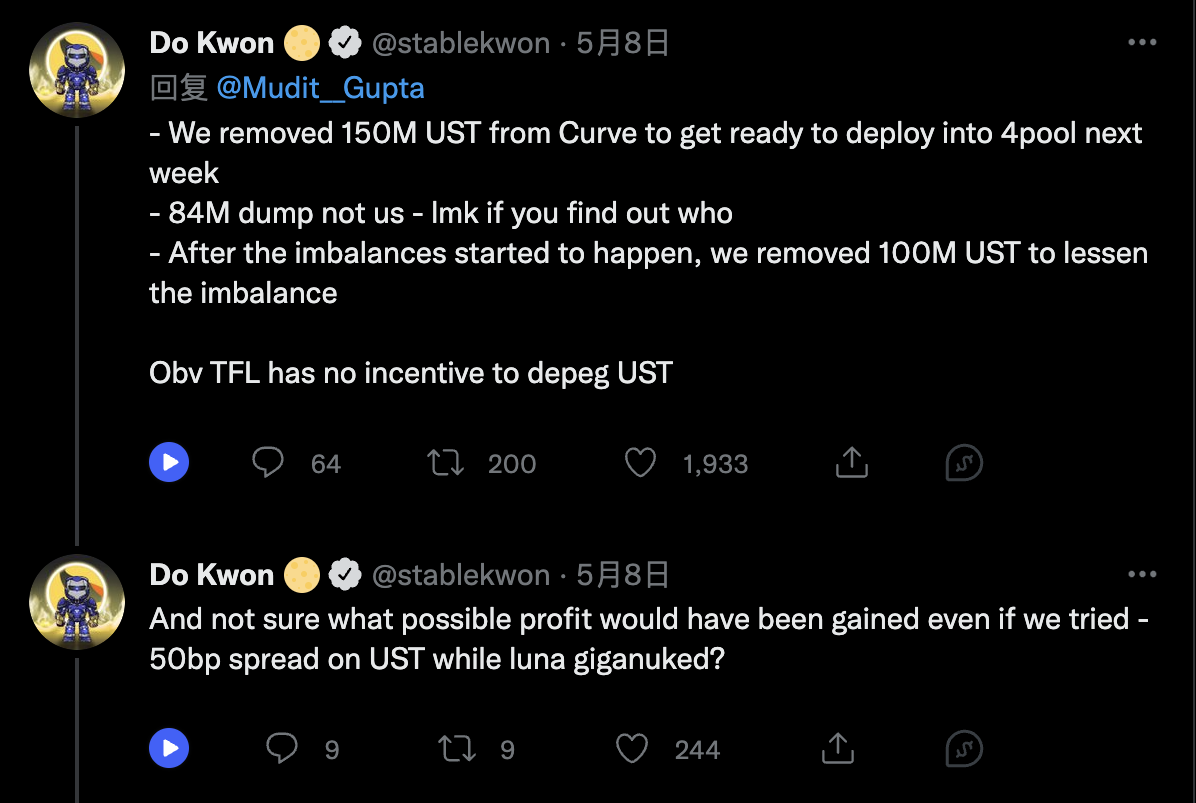This screenshot has height=803, width=1196.
Task: Share the second tweet via upload icon
Action: tap(838, 748)
